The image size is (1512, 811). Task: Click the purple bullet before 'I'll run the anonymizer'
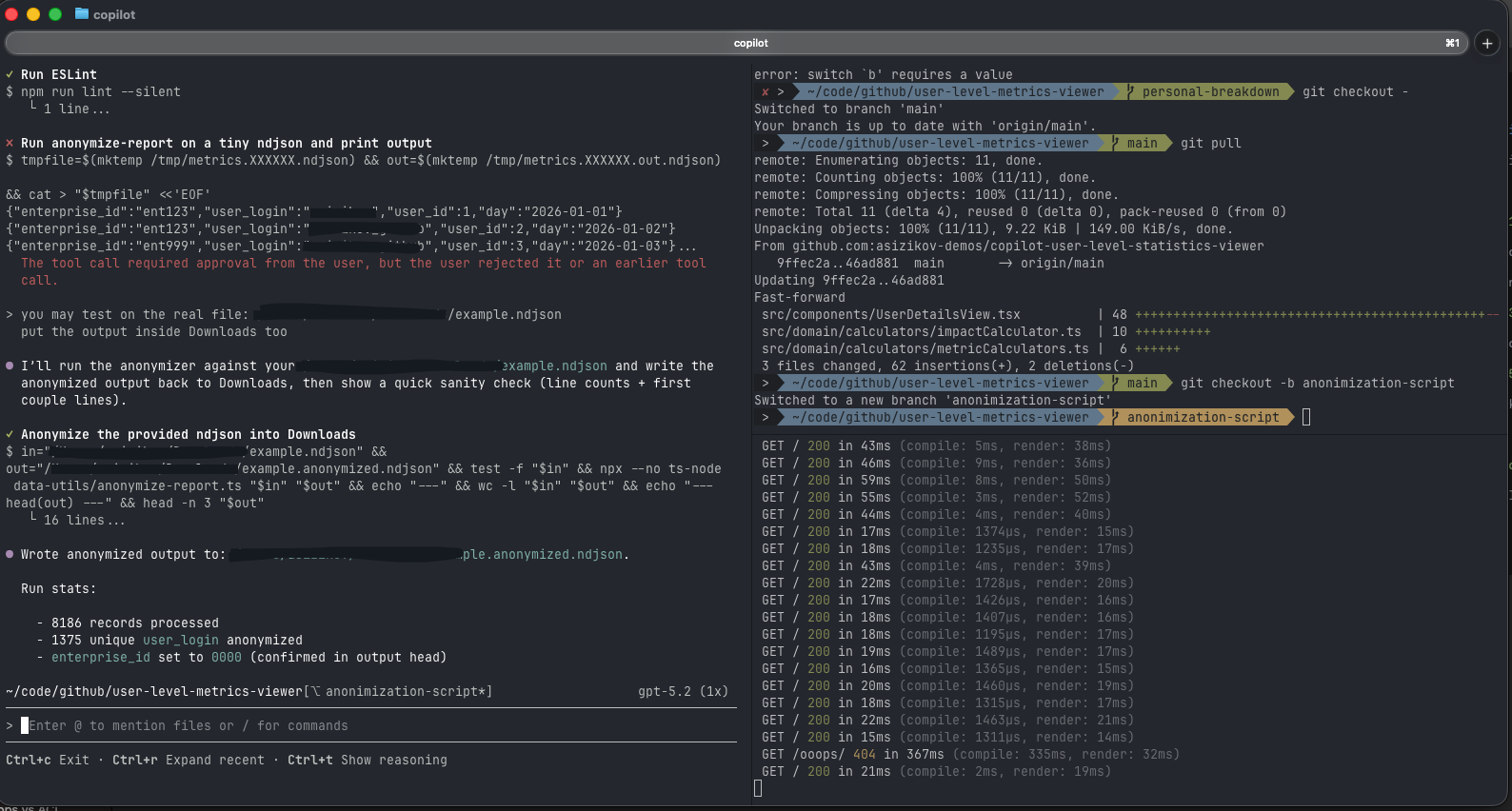pyautogui.click(x=10, y=366)
